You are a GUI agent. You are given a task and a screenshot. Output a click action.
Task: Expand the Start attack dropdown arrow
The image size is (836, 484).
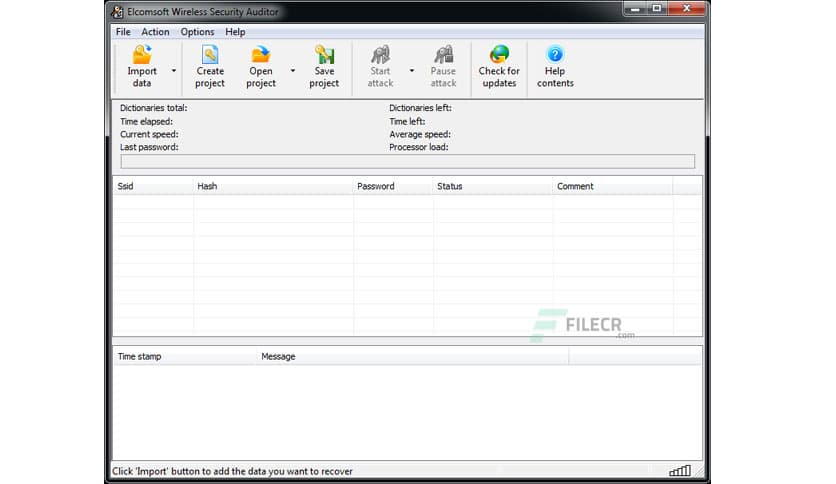412,70
